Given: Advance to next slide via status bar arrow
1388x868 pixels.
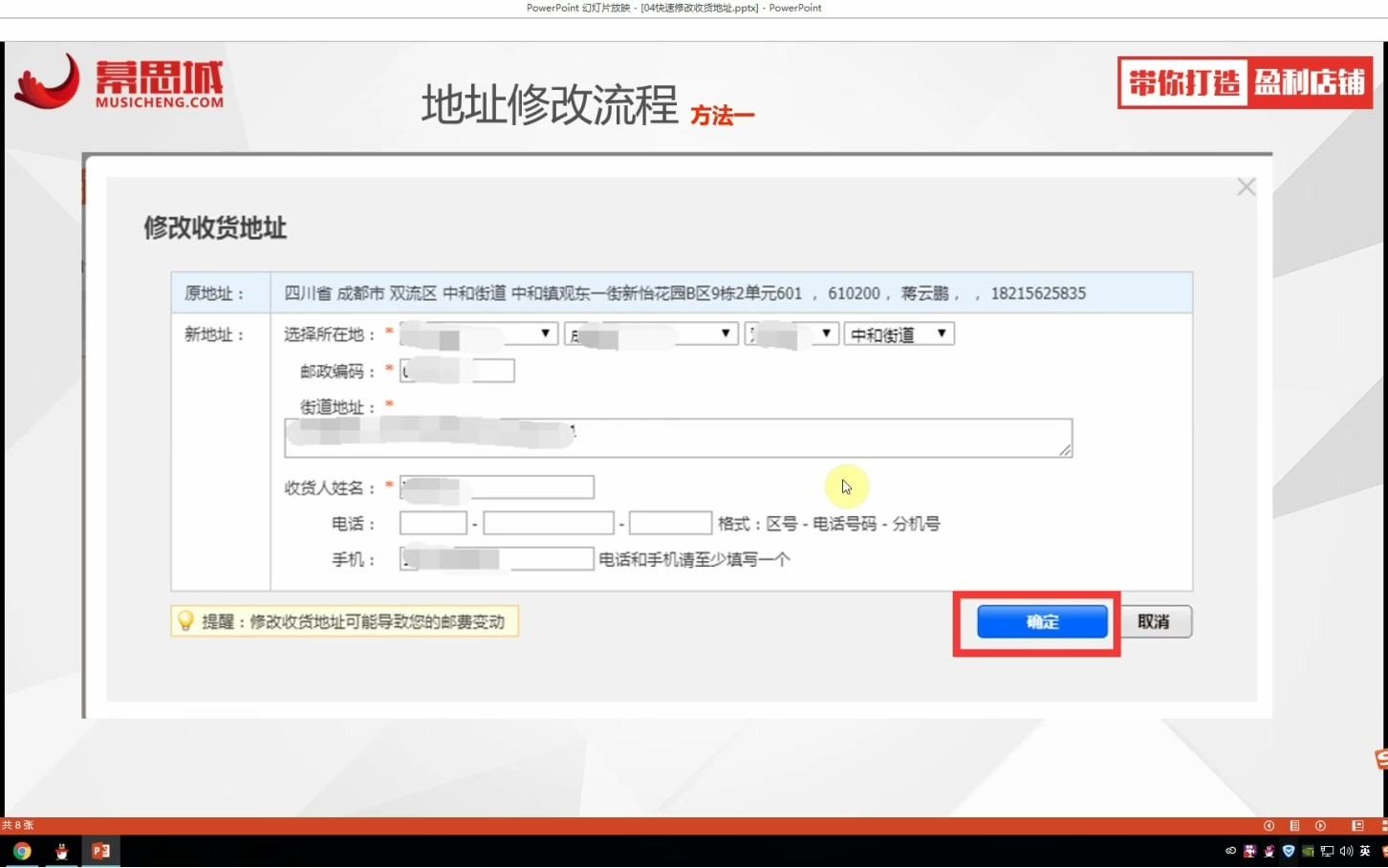Looking at the screenshot, I should click(x=1320, y=826).
